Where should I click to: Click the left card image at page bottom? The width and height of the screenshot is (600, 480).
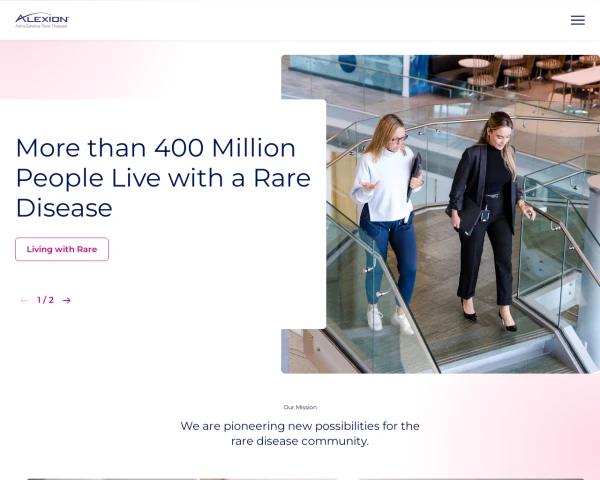click(x=110, y=478)
